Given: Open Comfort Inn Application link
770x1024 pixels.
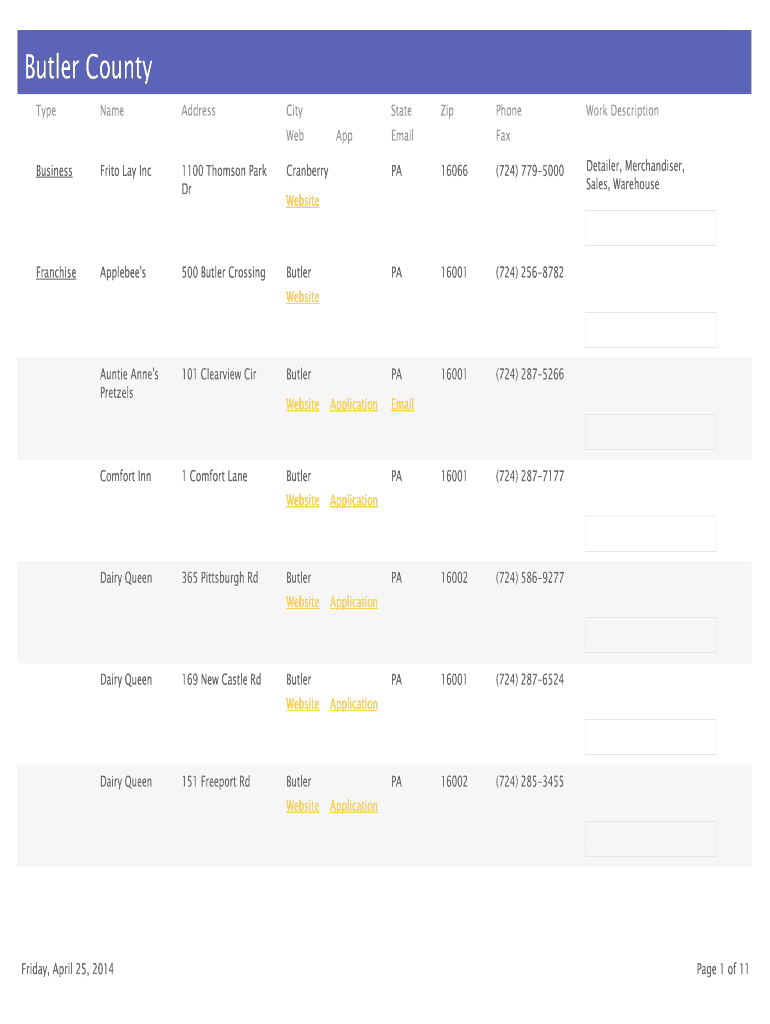Looking at the screenshot, I should click(x=354, y=501).
